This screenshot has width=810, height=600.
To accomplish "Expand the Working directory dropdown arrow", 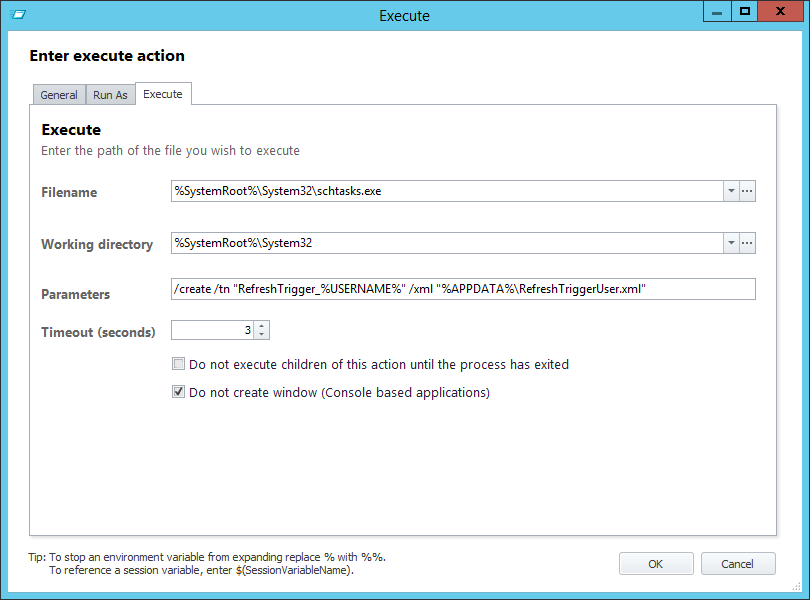I will 730,243.
